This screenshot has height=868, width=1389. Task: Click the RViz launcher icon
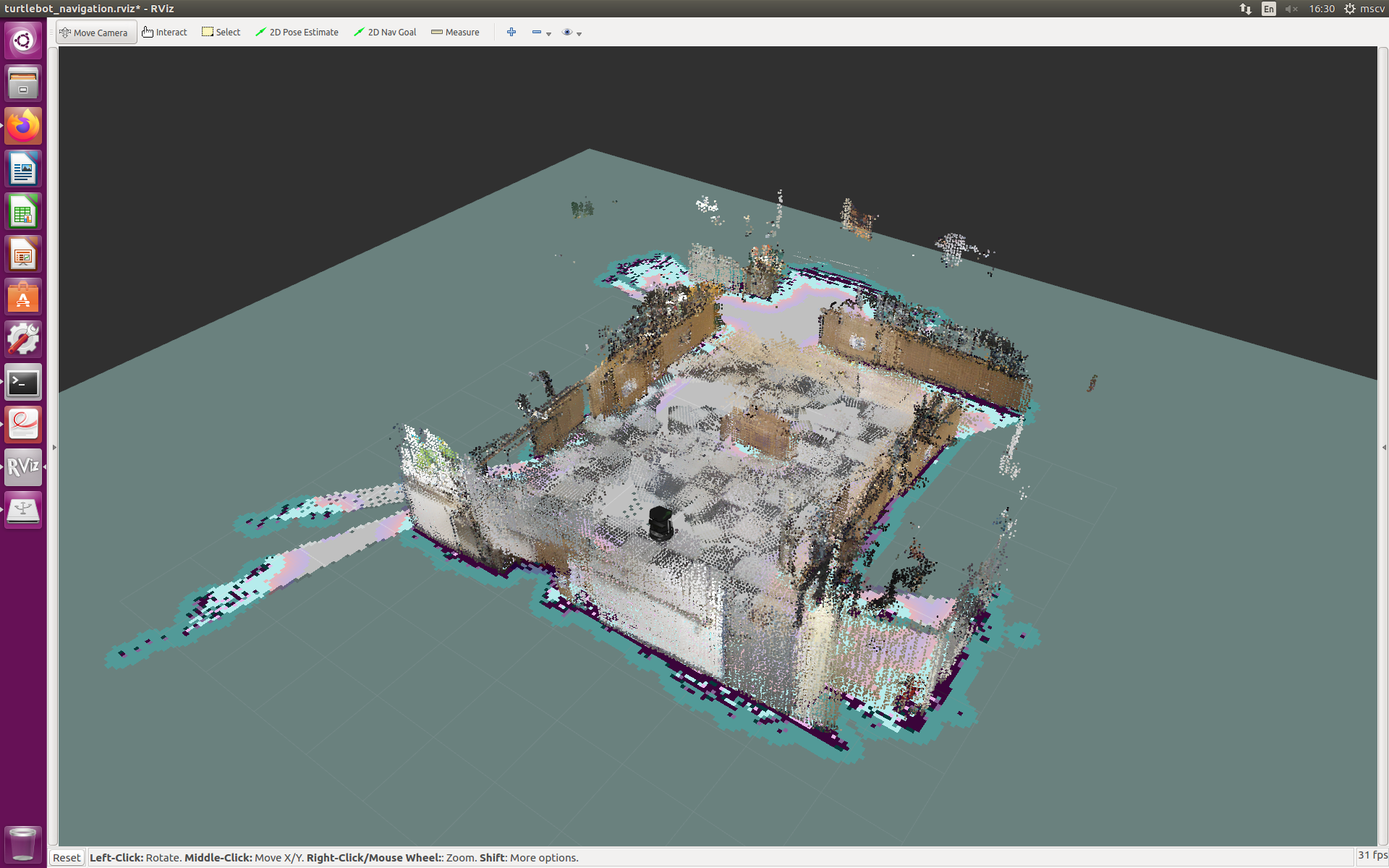23,467
